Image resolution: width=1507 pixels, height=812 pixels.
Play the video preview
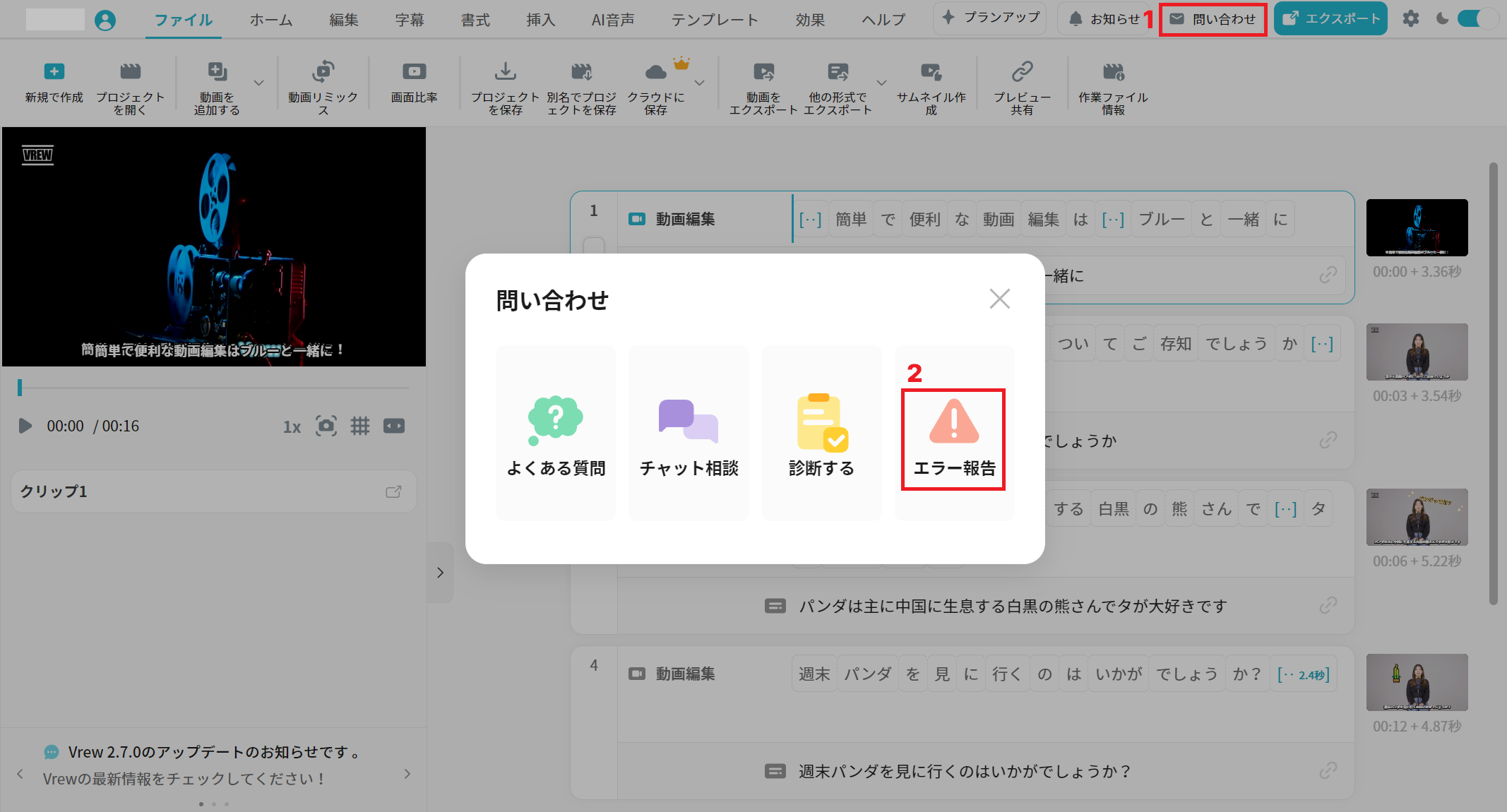point(25,426)
